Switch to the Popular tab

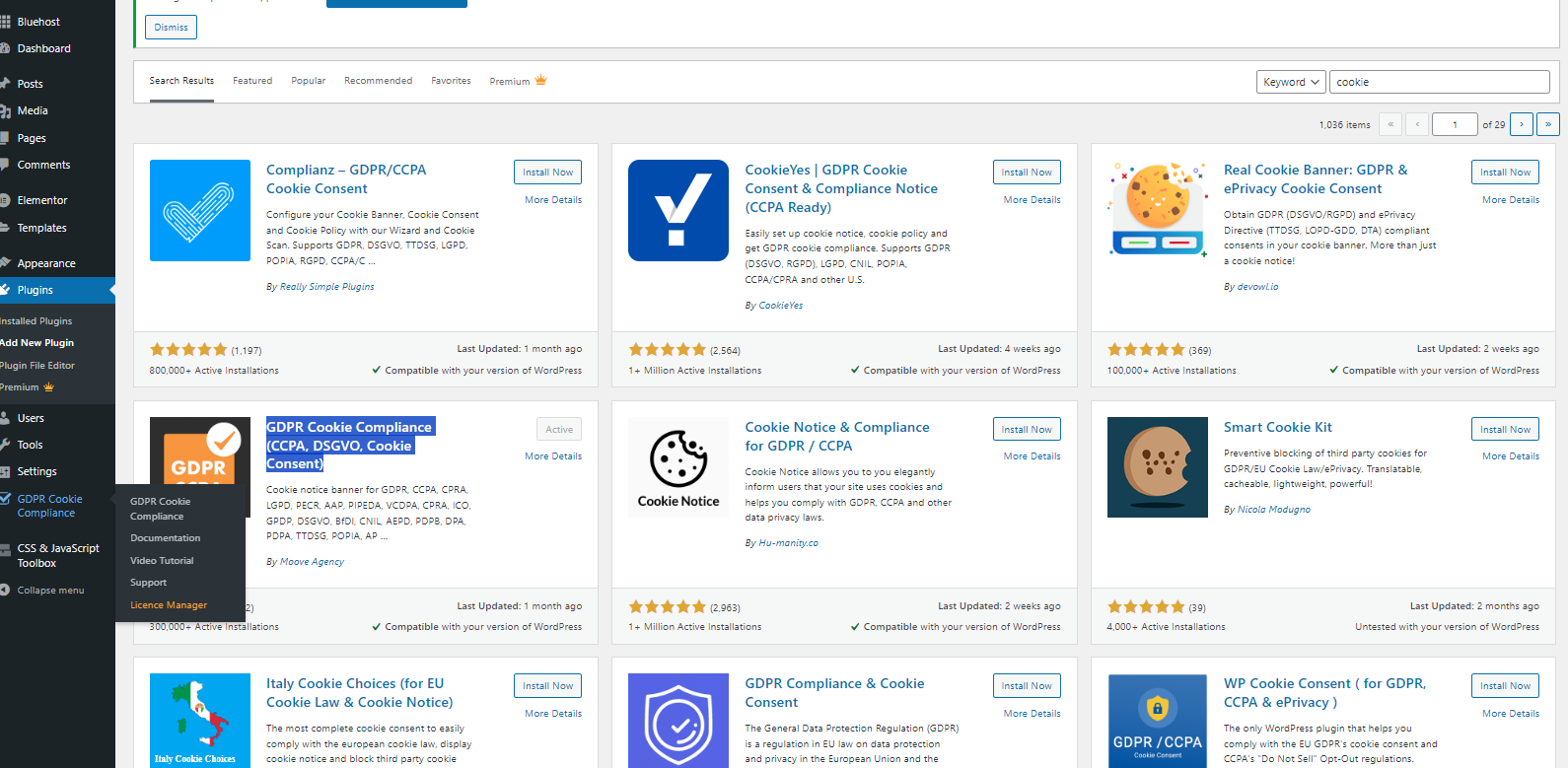coord(309,81)
